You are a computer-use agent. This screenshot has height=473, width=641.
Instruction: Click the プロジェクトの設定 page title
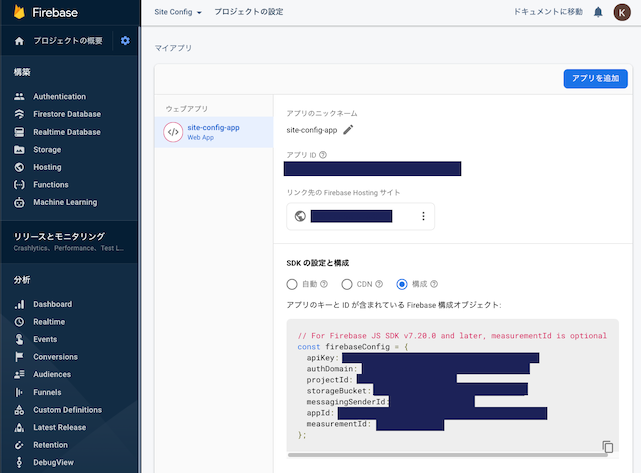point(249,12)
